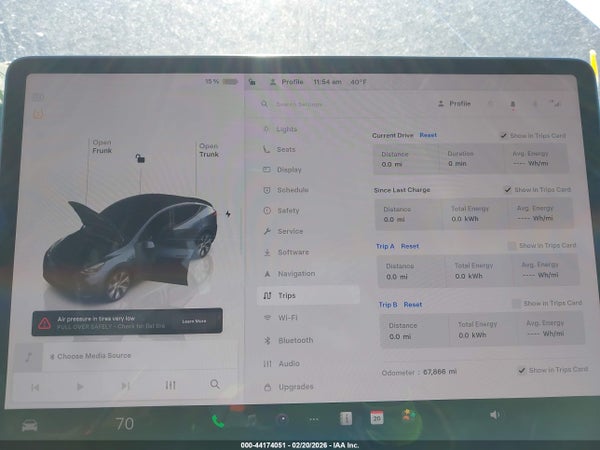600x450 pixels.
Task: Open the Wi-Fi settings menu
Action: point(280,318)
